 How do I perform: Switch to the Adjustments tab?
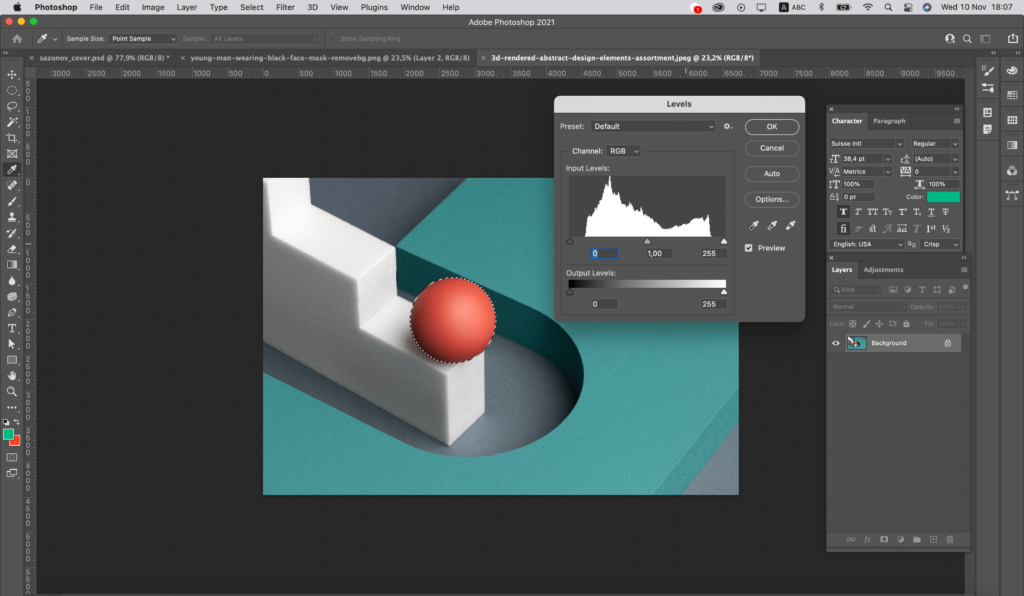pyautogui.click(x=883, y=270)
